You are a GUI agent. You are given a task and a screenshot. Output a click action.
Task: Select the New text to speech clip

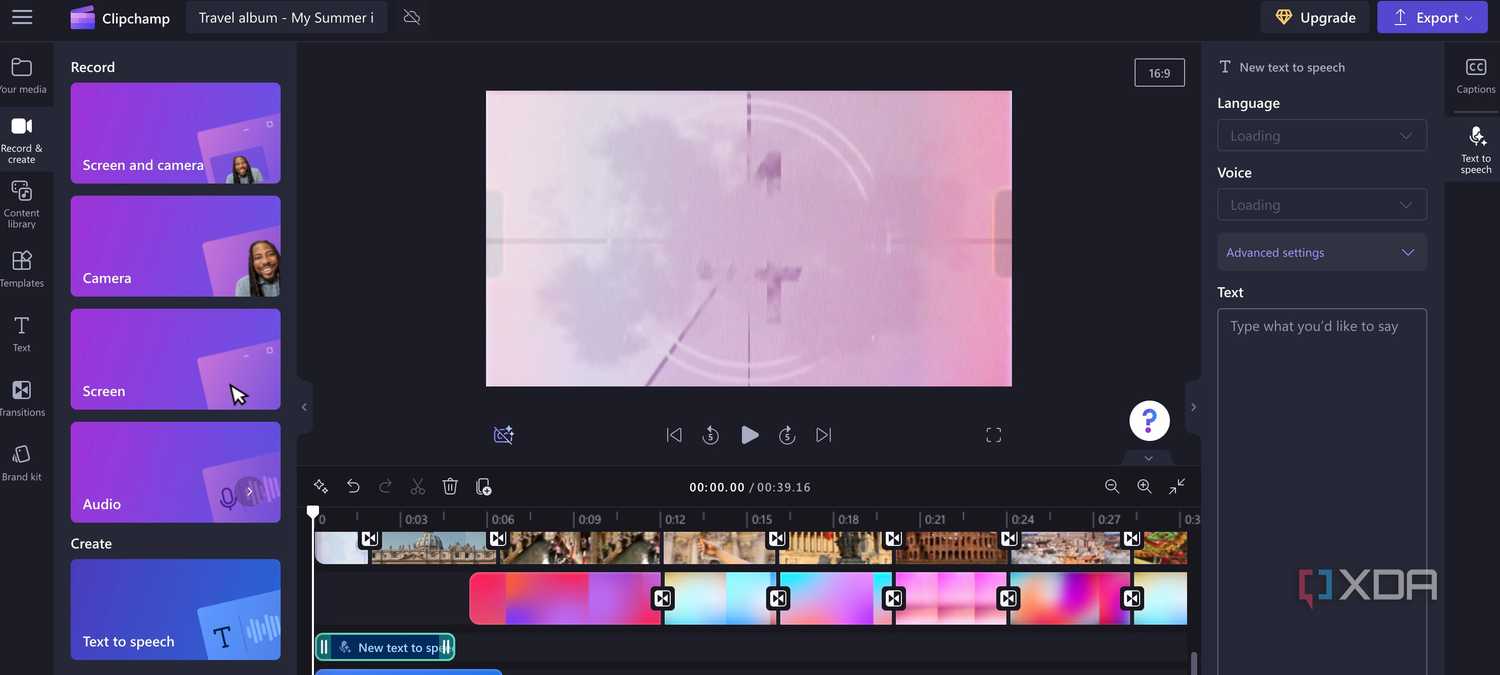(385, 647)
